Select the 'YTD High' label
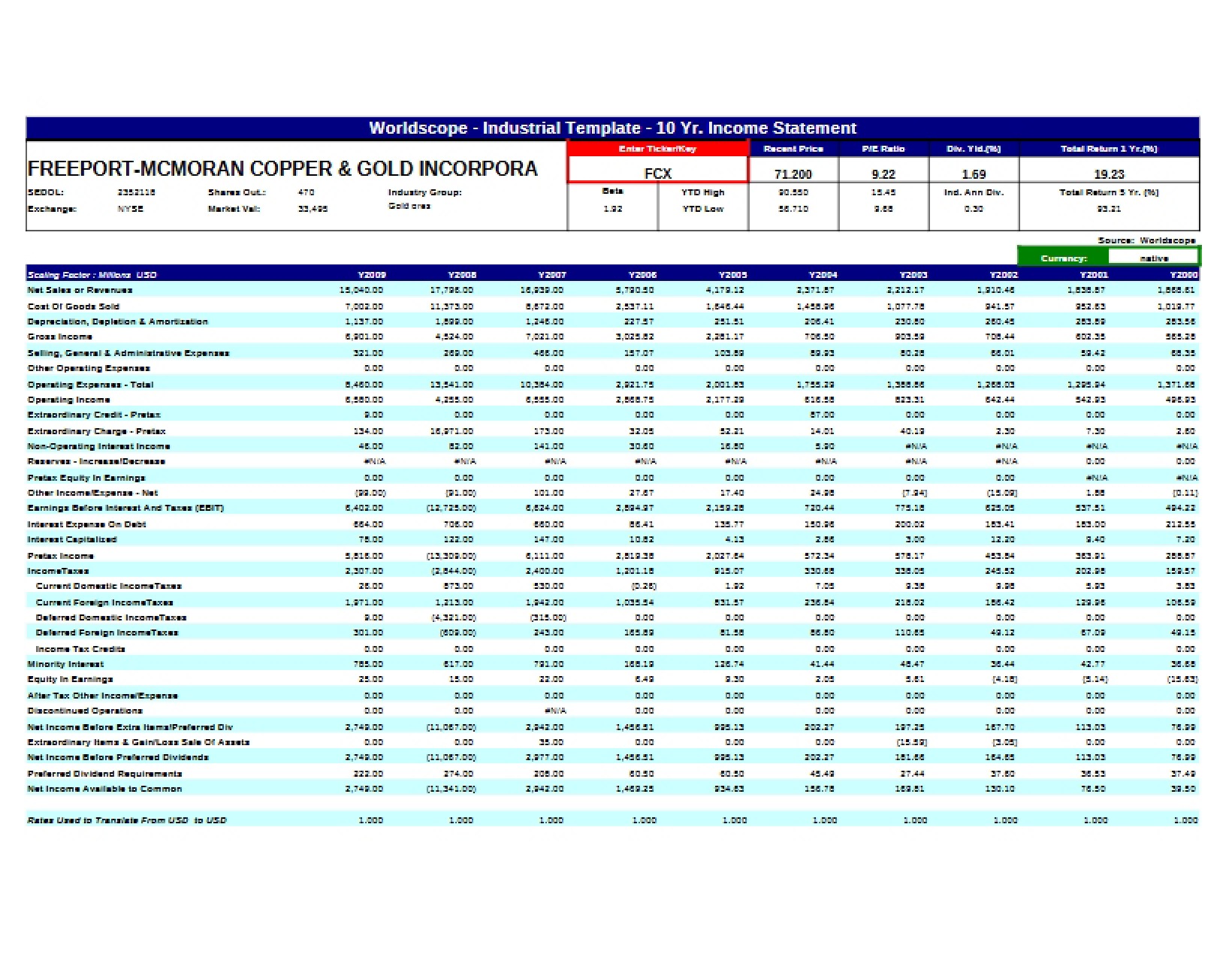The width and height of the screenshot is (1232, 954). coord(703,192)
